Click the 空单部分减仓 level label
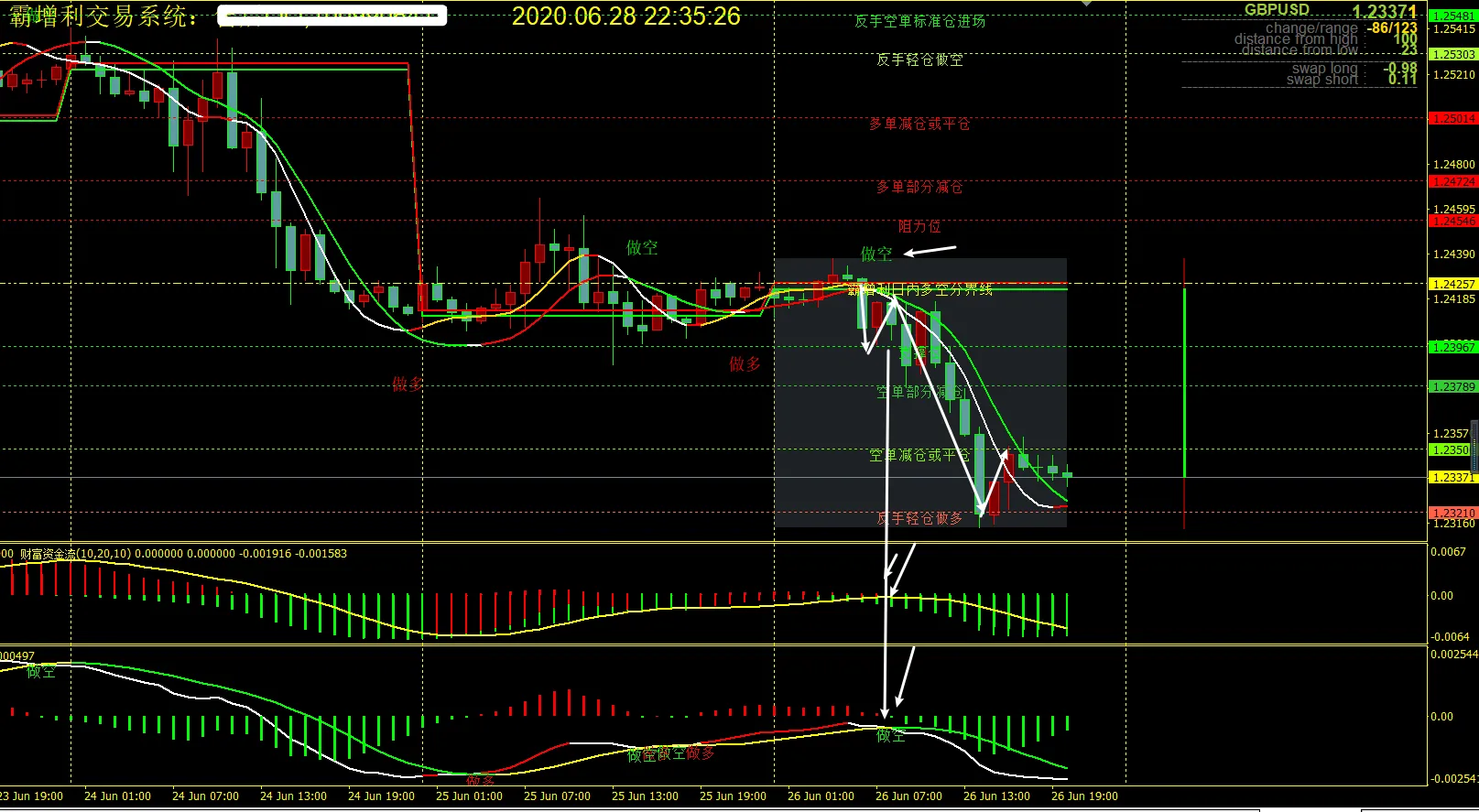 pos(919,392)
